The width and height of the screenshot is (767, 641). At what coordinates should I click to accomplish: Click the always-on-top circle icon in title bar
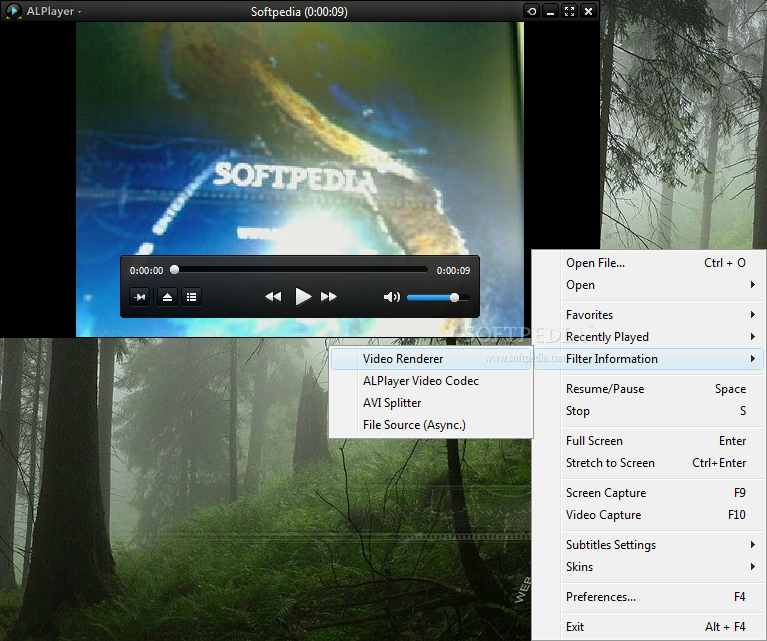pyautogui.click(x=531, y=11)
